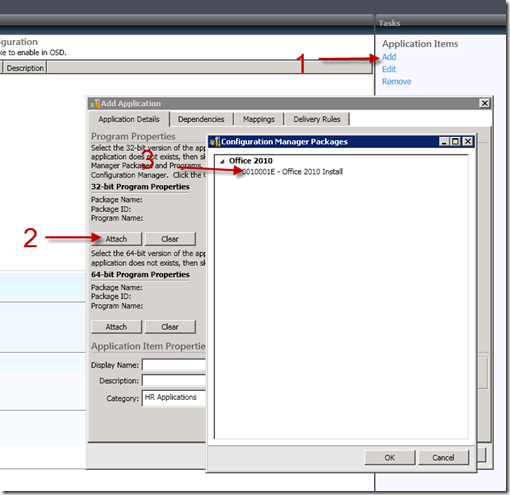Focus the Display Name input field

(174, 365)
